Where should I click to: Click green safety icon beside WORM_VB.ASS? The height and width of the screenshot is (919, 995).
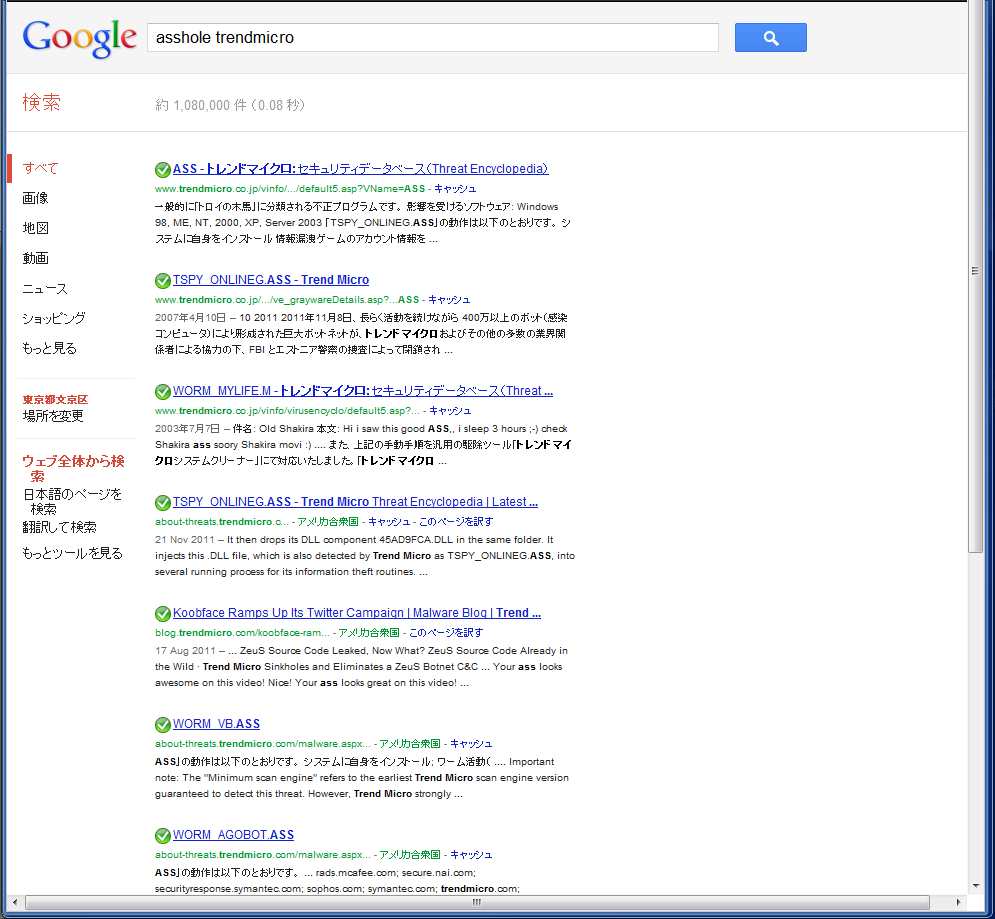coord(163,724)
